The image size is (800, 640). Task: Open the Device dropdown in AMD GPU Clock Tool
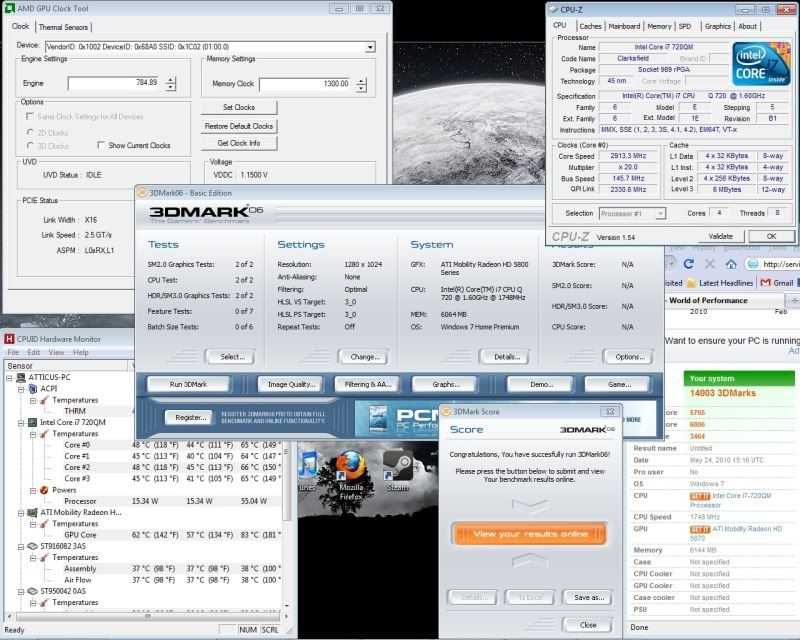(x=370, y=47)
